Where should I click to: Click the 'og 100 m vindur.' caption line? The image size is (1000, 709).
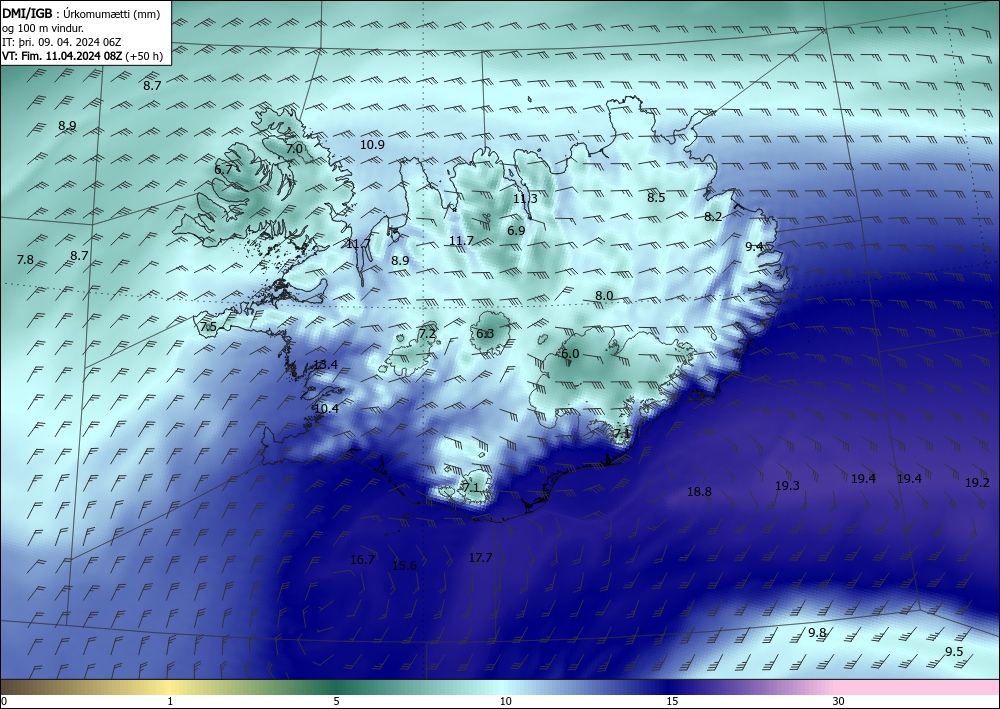[x=43, y=28]
